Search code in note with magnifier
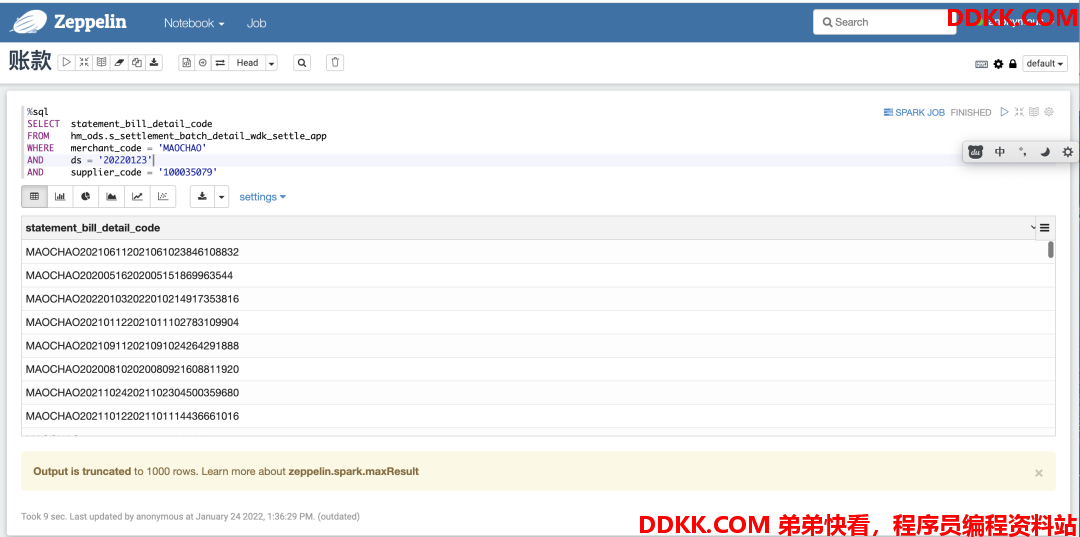The height and width of the screenshot is (537, 1080). click(302, 63)
